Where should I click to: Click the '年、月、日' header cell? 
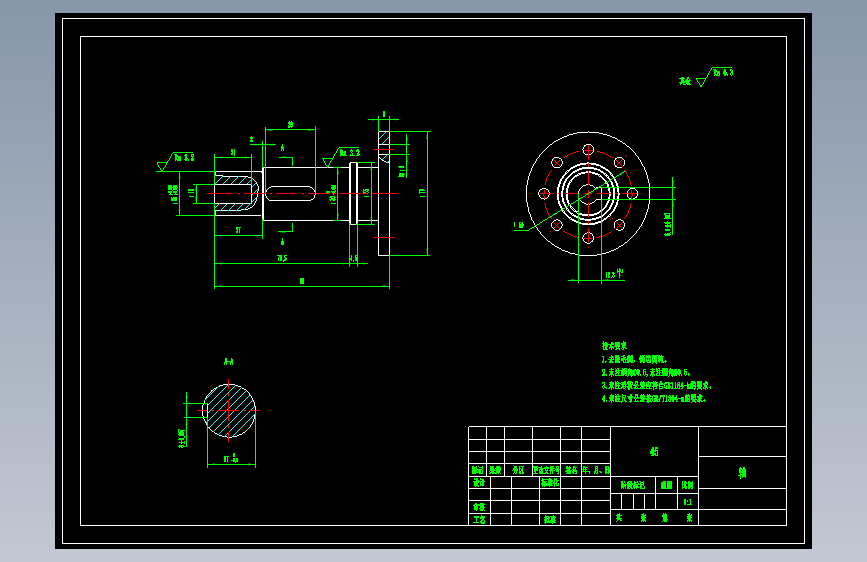596,470
